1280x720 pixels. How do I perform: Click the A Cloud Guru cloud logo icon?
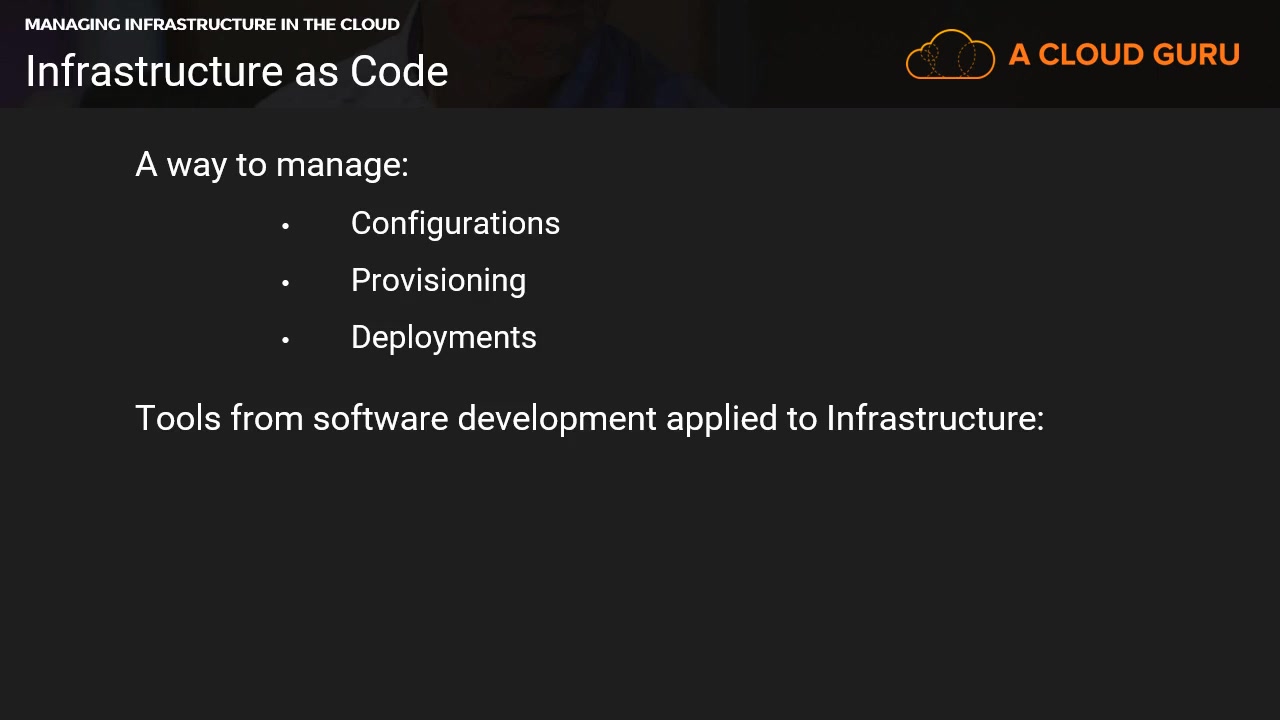(x=950, y=54)
